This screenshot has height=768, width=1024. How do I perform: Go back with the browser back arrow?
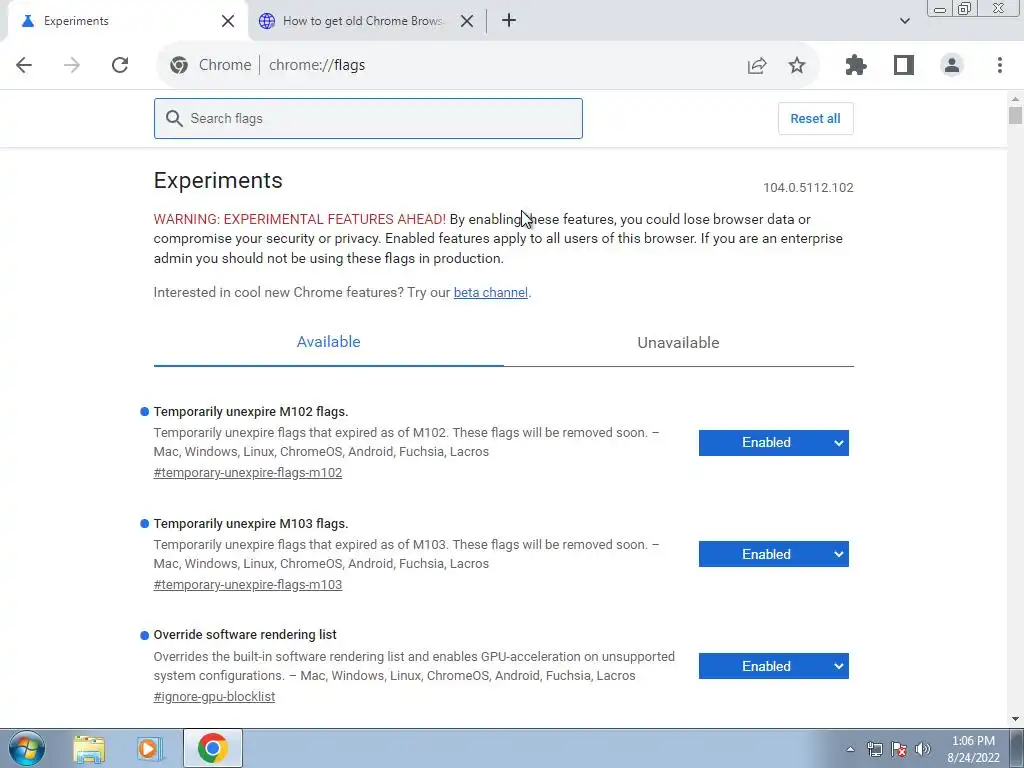(24, 65)
